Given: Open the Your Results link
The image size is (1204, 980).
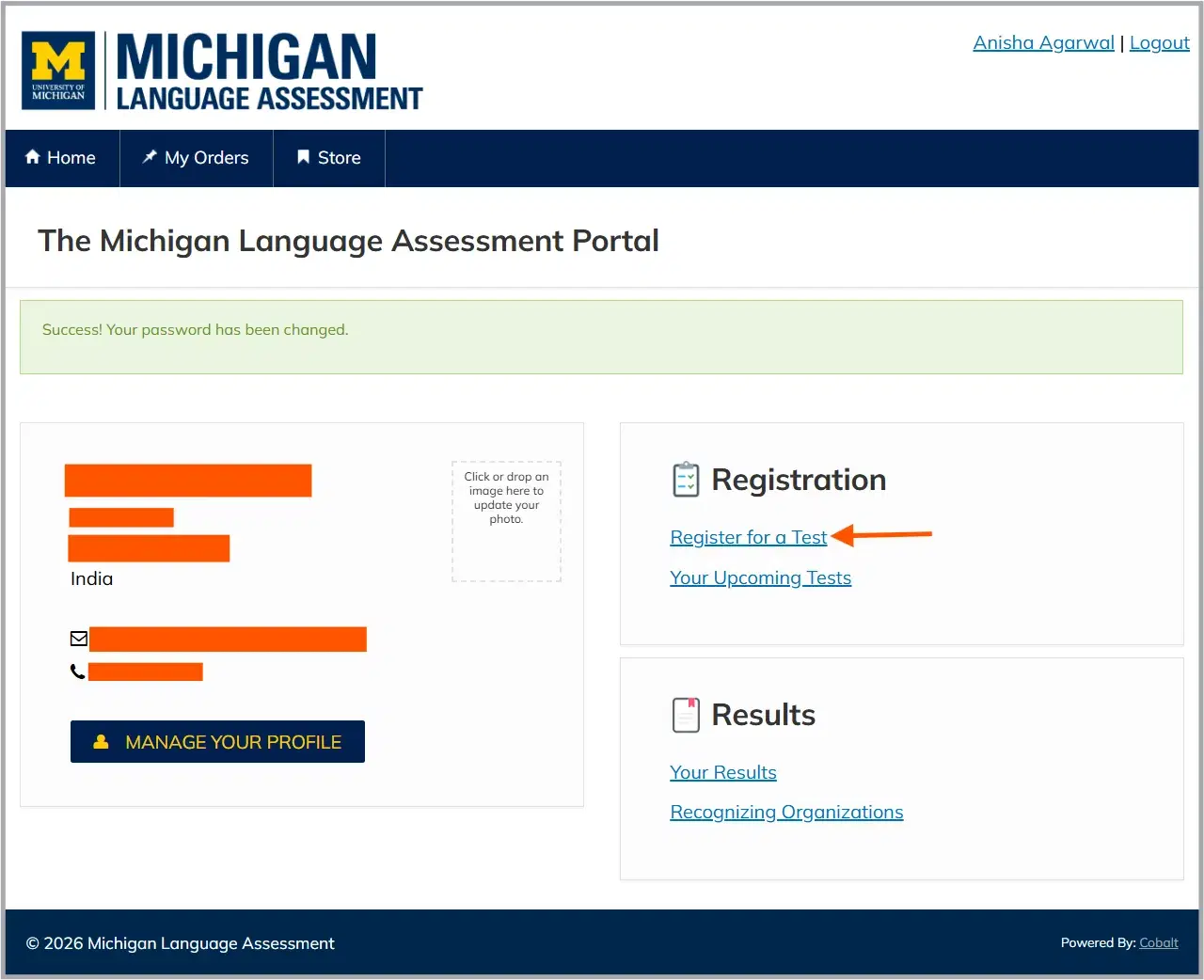Looking at the screenshot, I should 722,772.
